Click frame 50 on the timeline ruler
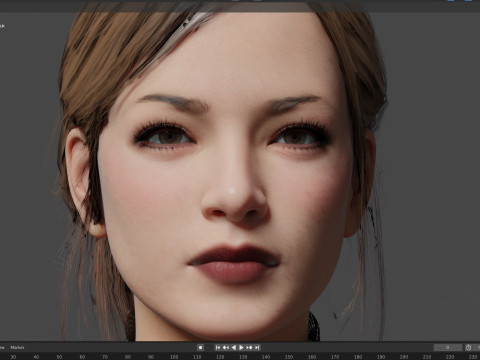 click(x=59, y=357)
